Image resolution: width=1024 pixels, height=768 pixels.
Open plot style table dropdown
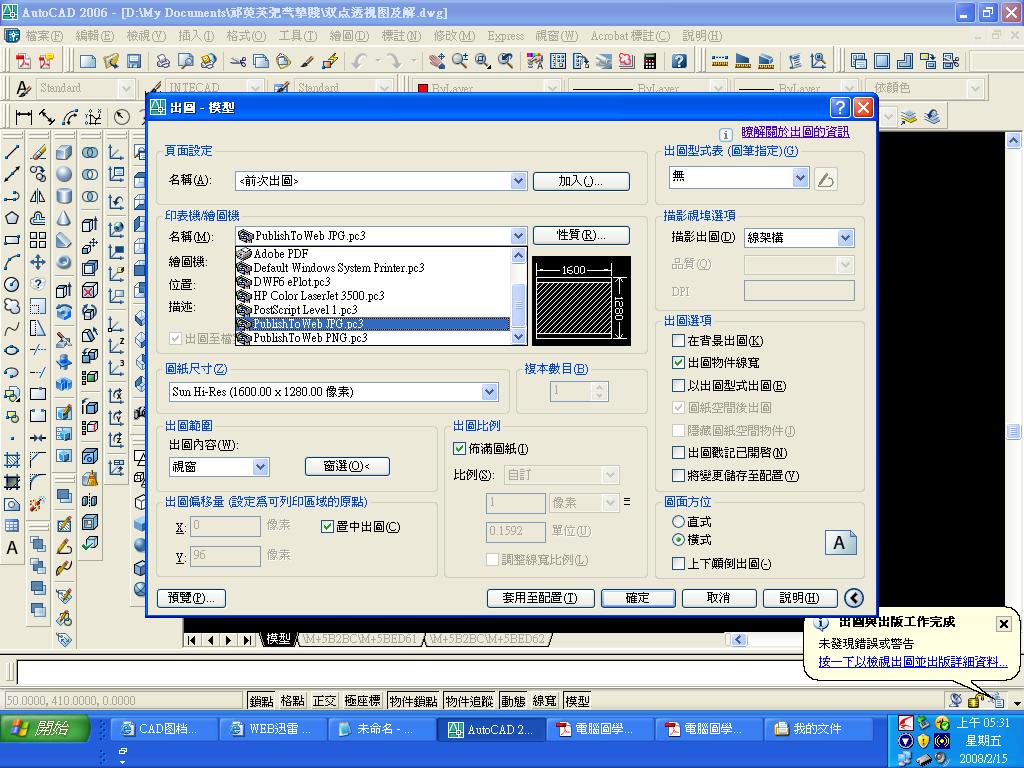click(x=801, y=177)
